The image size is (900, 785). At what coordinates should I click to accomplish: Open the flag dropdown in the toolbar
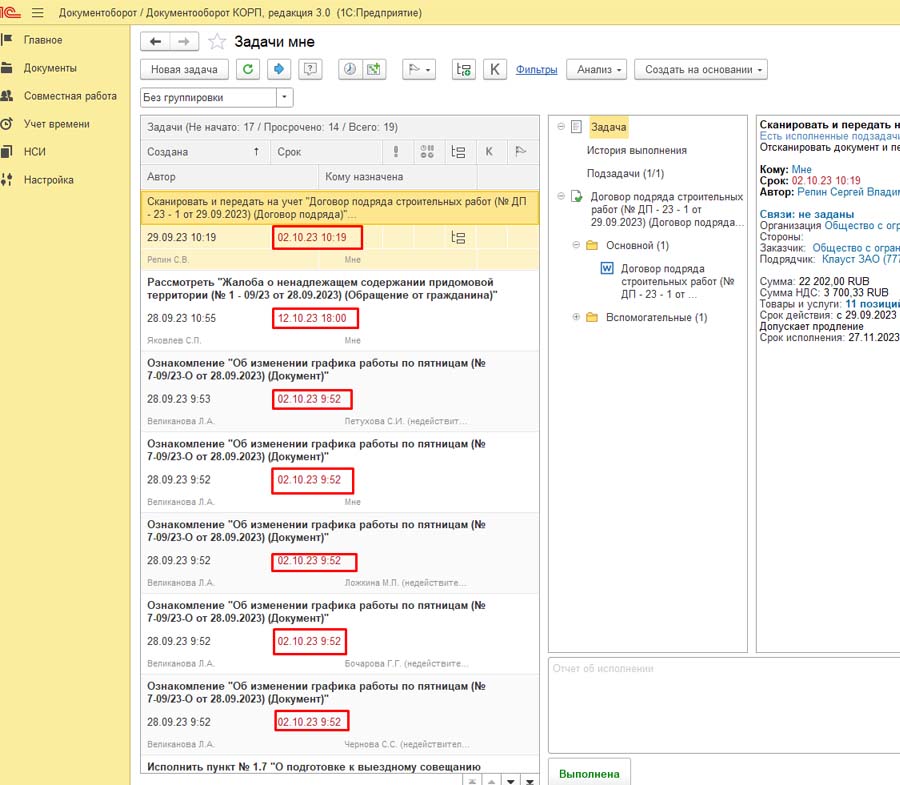coord(417,69)
